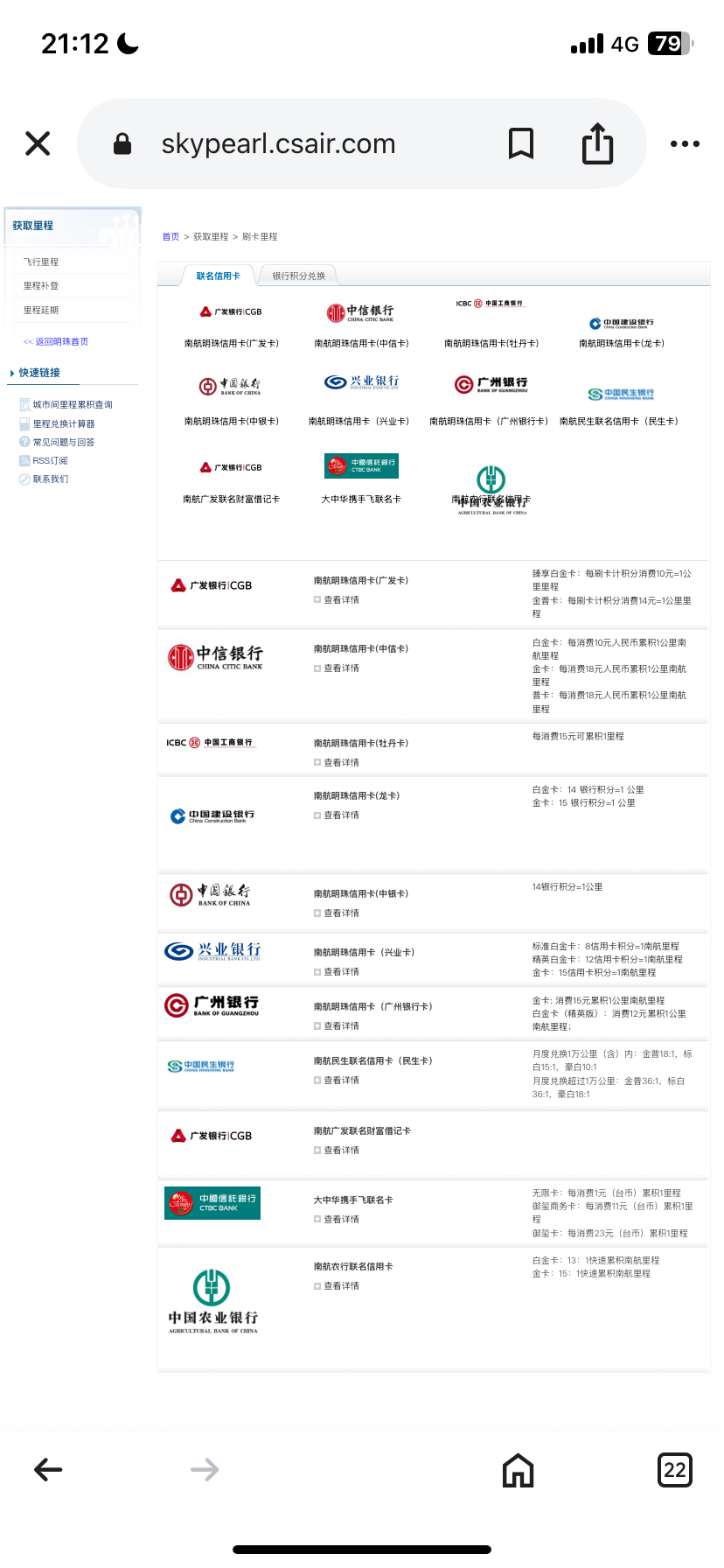Image resolution: width=724 pixels, height=1568 pixels.
Task: Open the tab switcher showing 22
Action: (674, 1470)
